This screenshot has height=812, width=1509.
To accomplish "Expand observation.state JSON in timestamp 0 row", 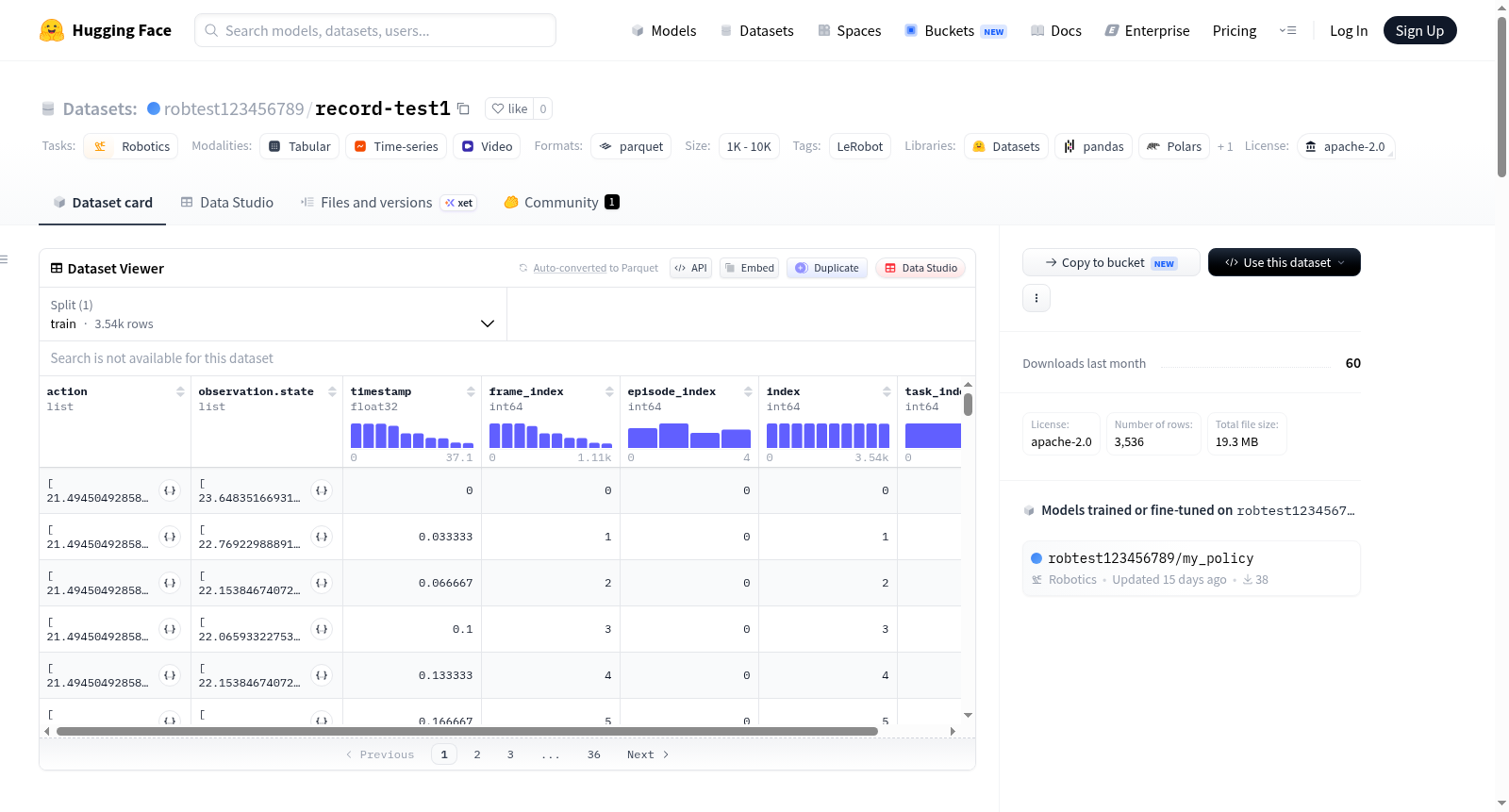I will [322, 490].
